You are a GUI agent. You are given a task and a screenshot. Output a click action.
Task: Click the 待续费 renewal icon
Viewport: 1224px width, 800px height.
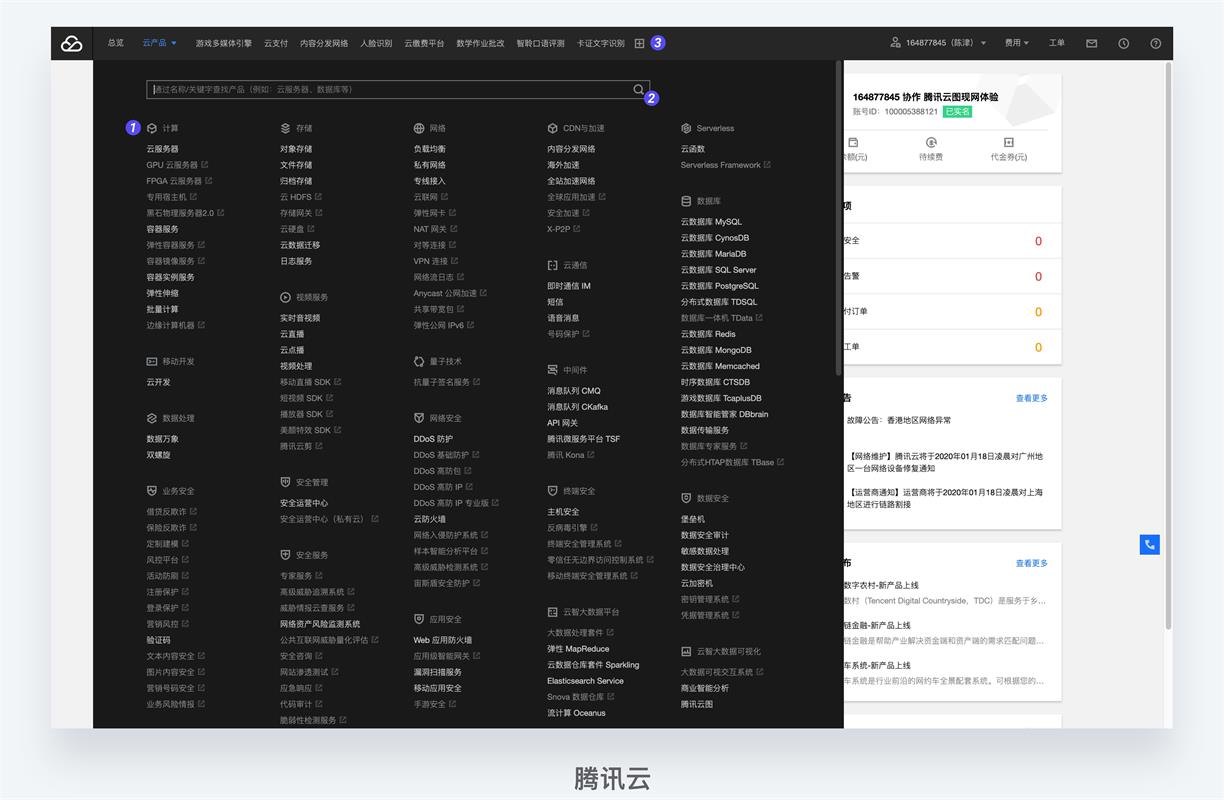[931, 143]
